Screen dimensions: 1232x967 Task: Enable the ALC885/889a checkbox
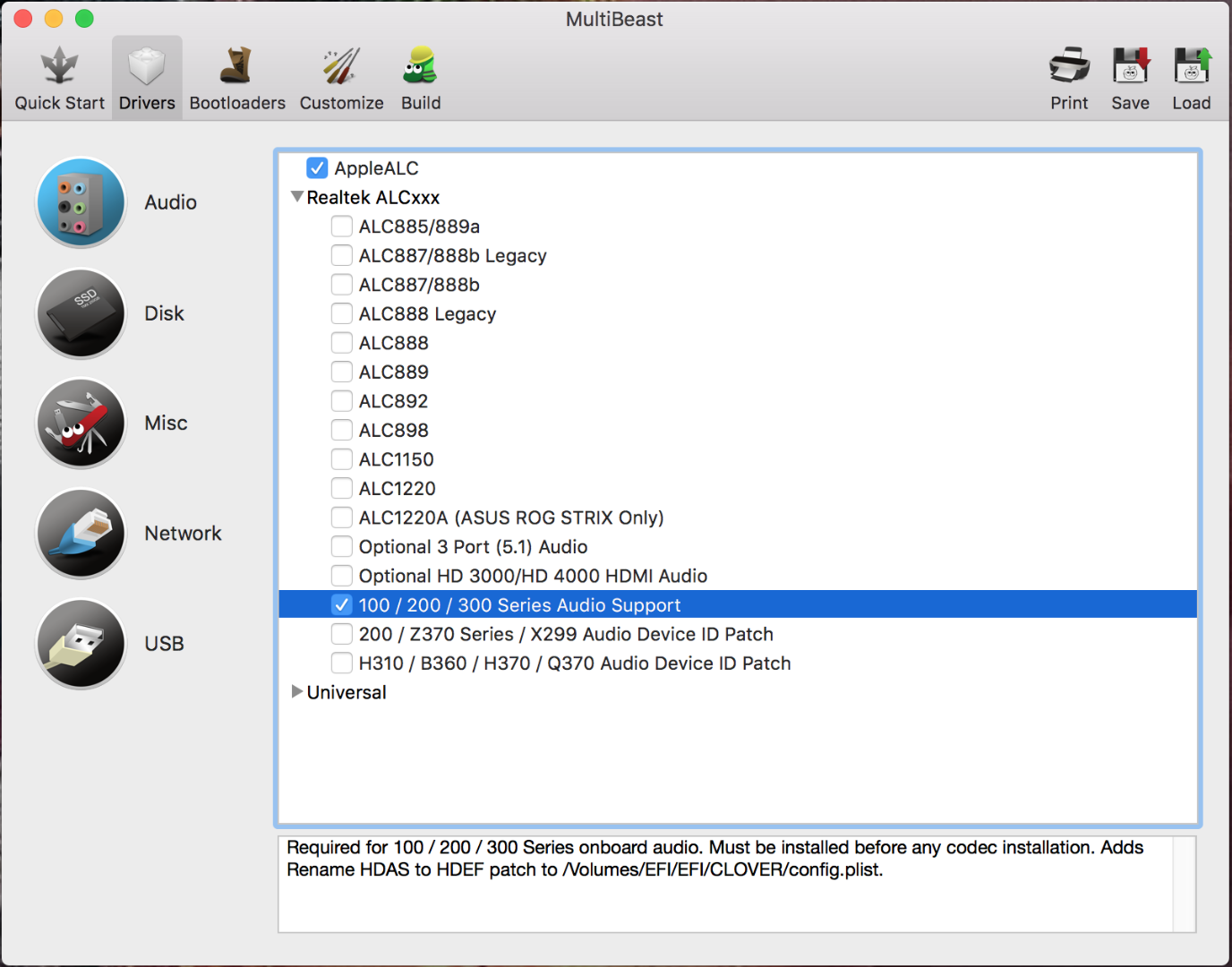pos(341,227)
